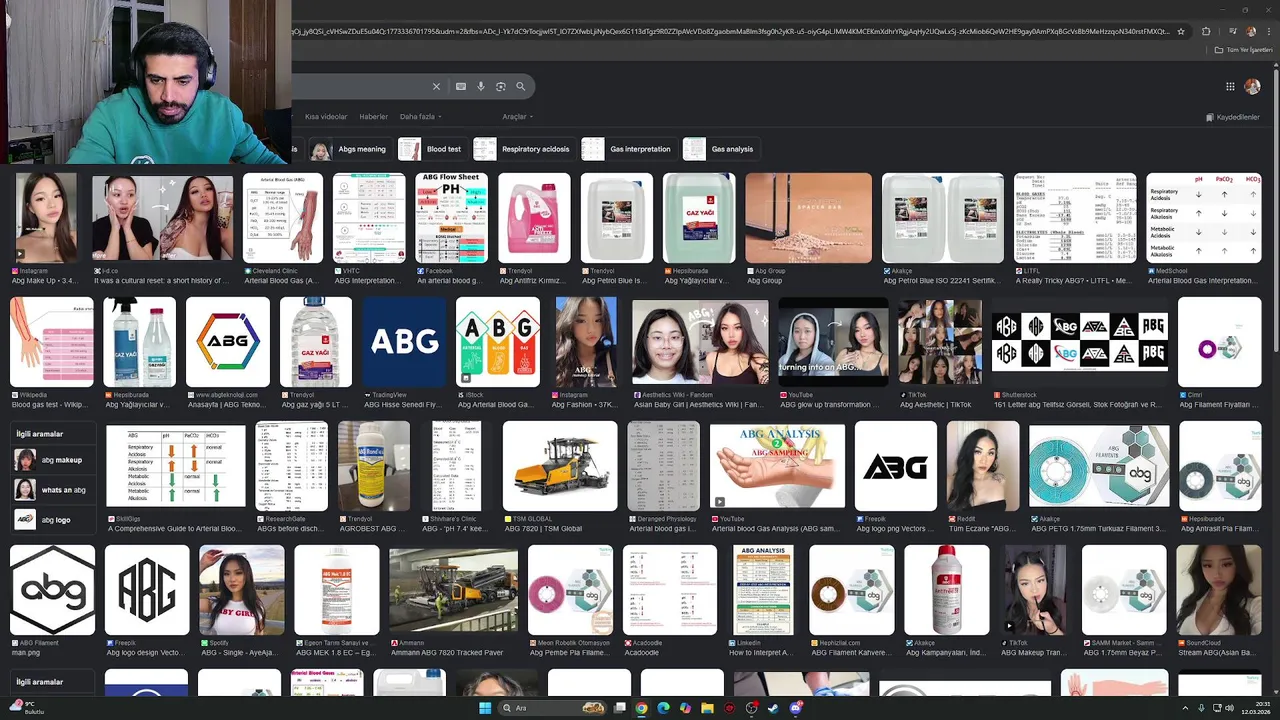The image size is (1280, 720).
Task: Open Chrome from the taskbar
Action: (x=641, y=708)
